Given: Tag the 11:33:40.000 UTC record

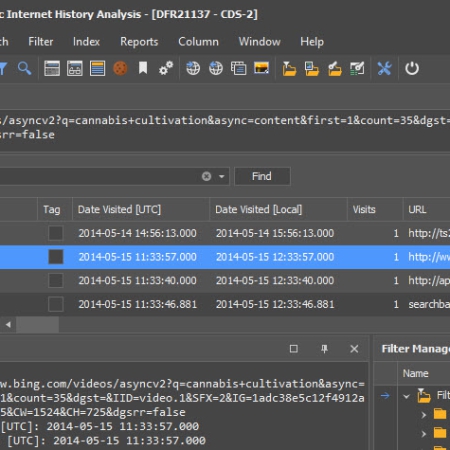Looking at the screenshot, I should tap(56, 281).
